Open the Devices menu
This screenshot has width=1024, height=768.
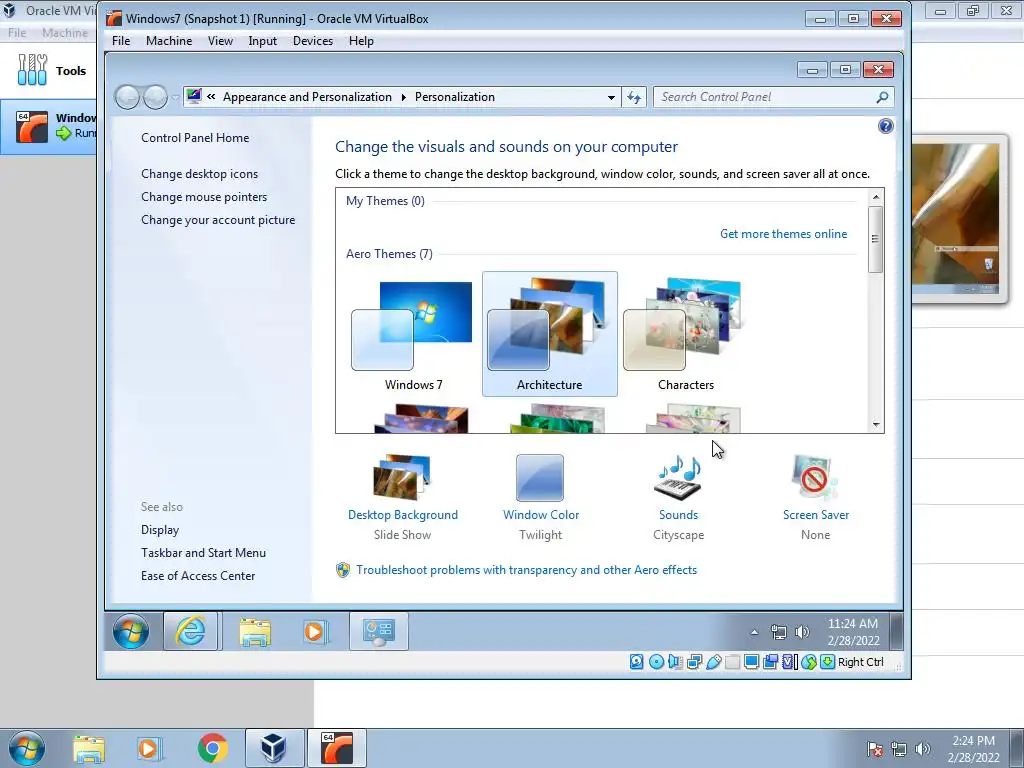tap(313, 40)
